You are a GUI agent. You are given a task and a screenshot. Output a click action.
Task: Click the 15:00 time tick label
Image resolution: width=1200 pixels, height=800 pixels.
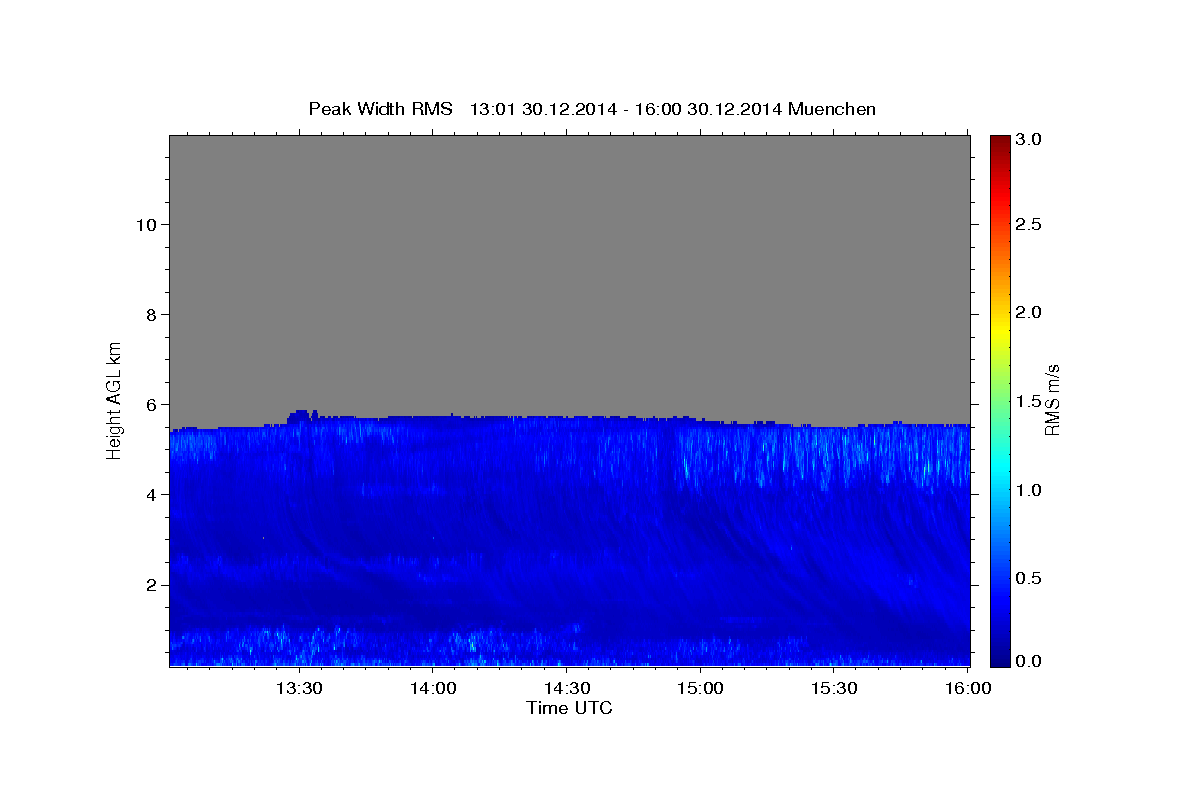[x=701, y=689]
